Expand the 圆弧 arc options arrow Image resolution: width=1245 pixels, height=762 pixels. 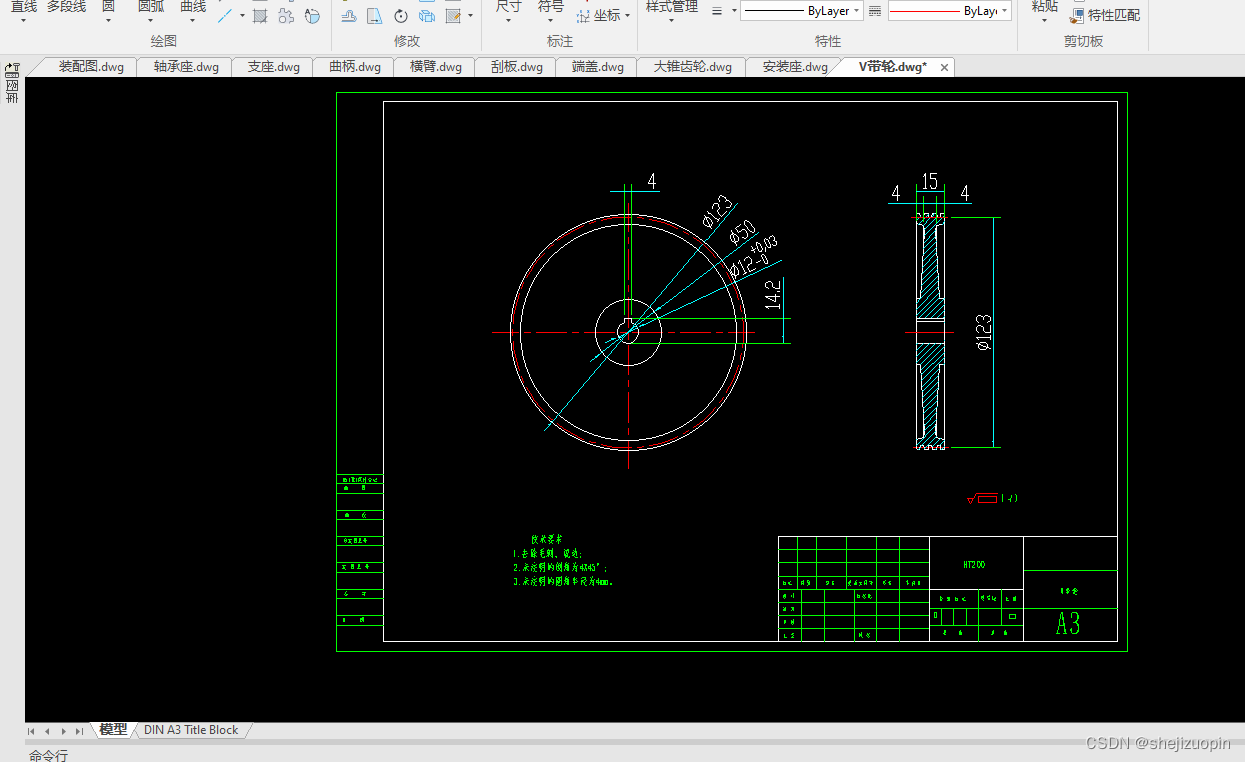pos(150,21)
